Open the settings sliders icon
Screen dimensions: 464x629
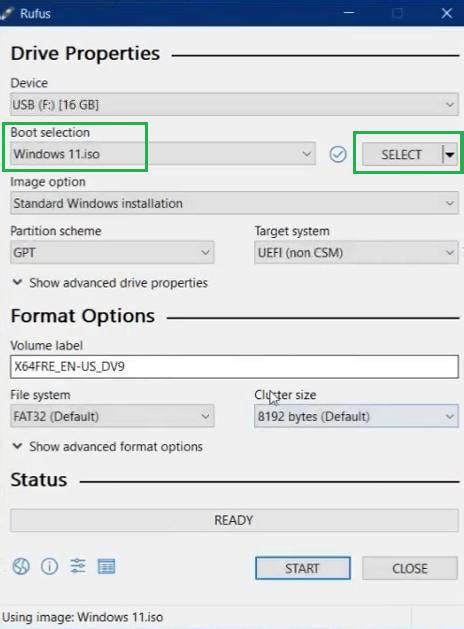77,566
